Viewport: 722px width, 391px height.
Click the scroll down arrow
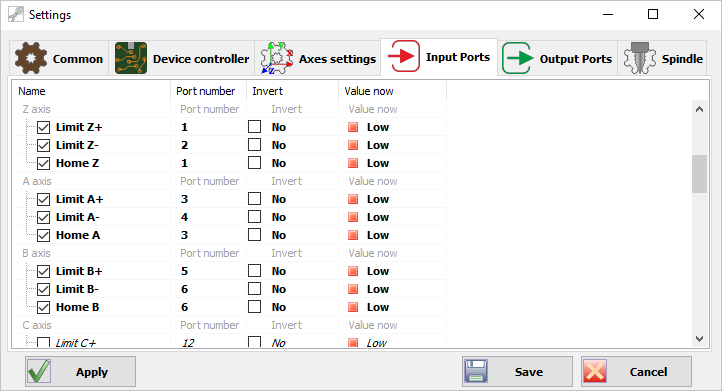699,339
